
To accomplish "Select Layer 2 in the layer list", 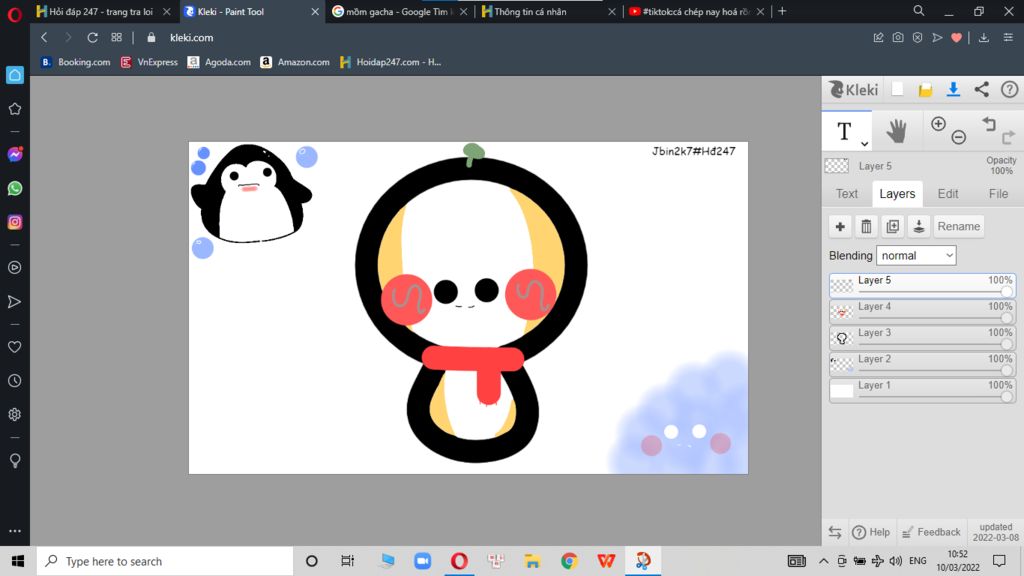I will click(x=922, y=364).
